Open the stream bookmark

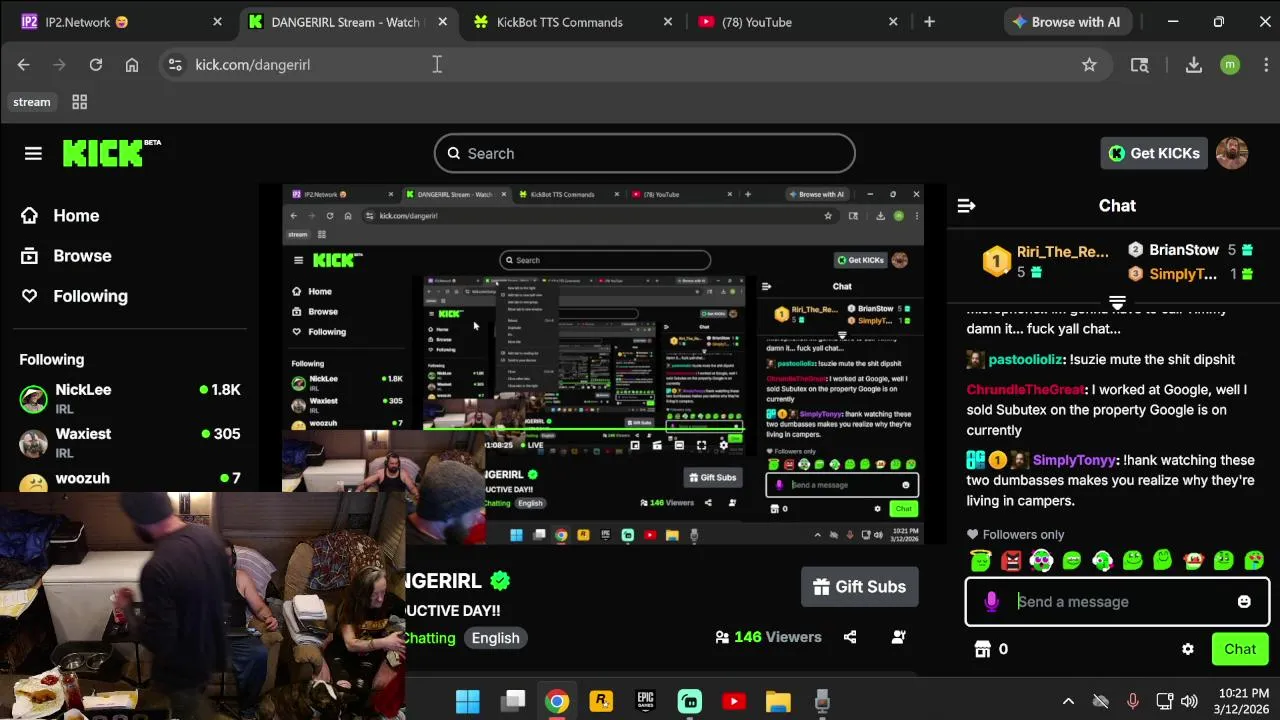pyautogui.click(x=32, y=102)
